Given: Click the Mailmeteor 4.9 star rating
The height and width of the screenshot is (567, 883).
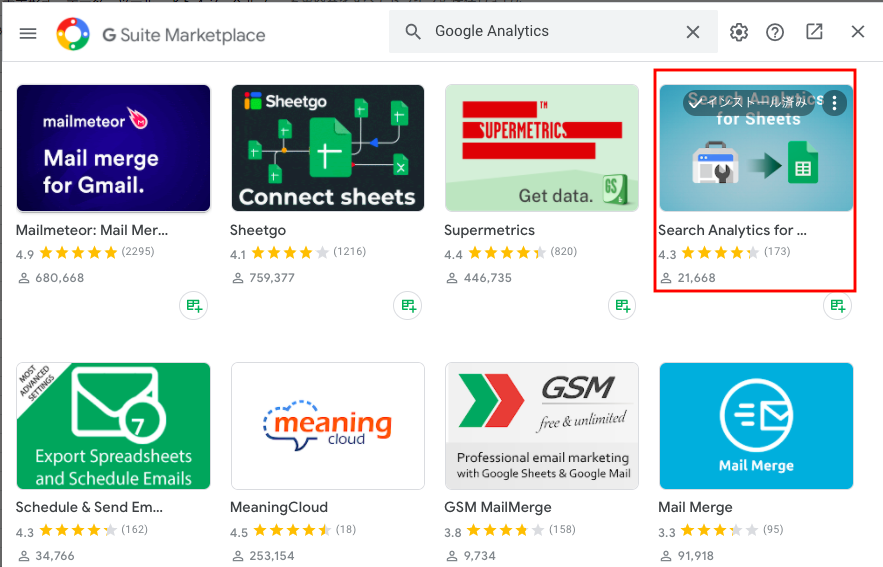Looking at the screenshot, I should pyautogui.click(x=78, y=253).
